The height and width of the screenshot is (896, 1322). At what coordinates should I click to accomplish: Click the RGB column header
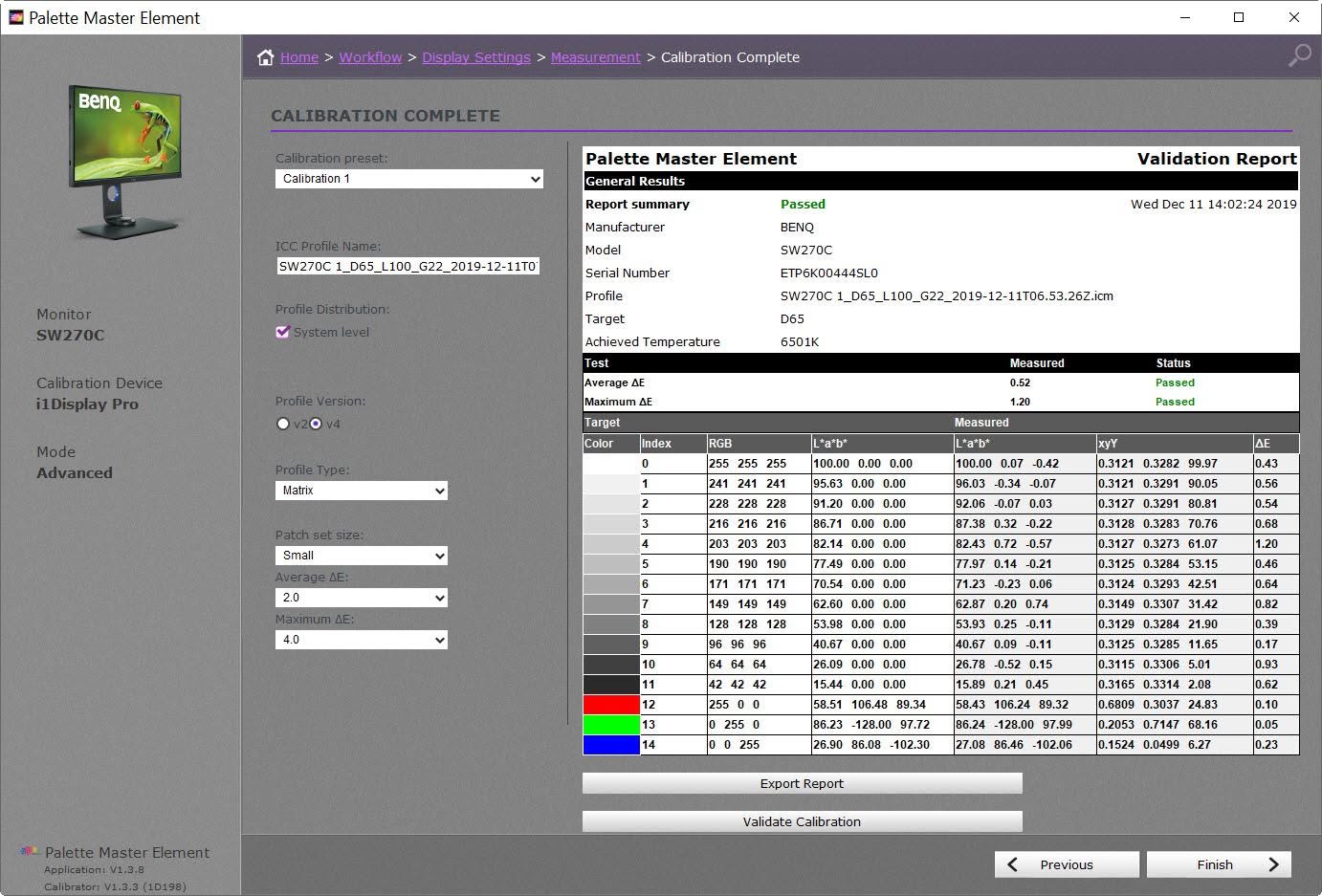click(759, 444)
